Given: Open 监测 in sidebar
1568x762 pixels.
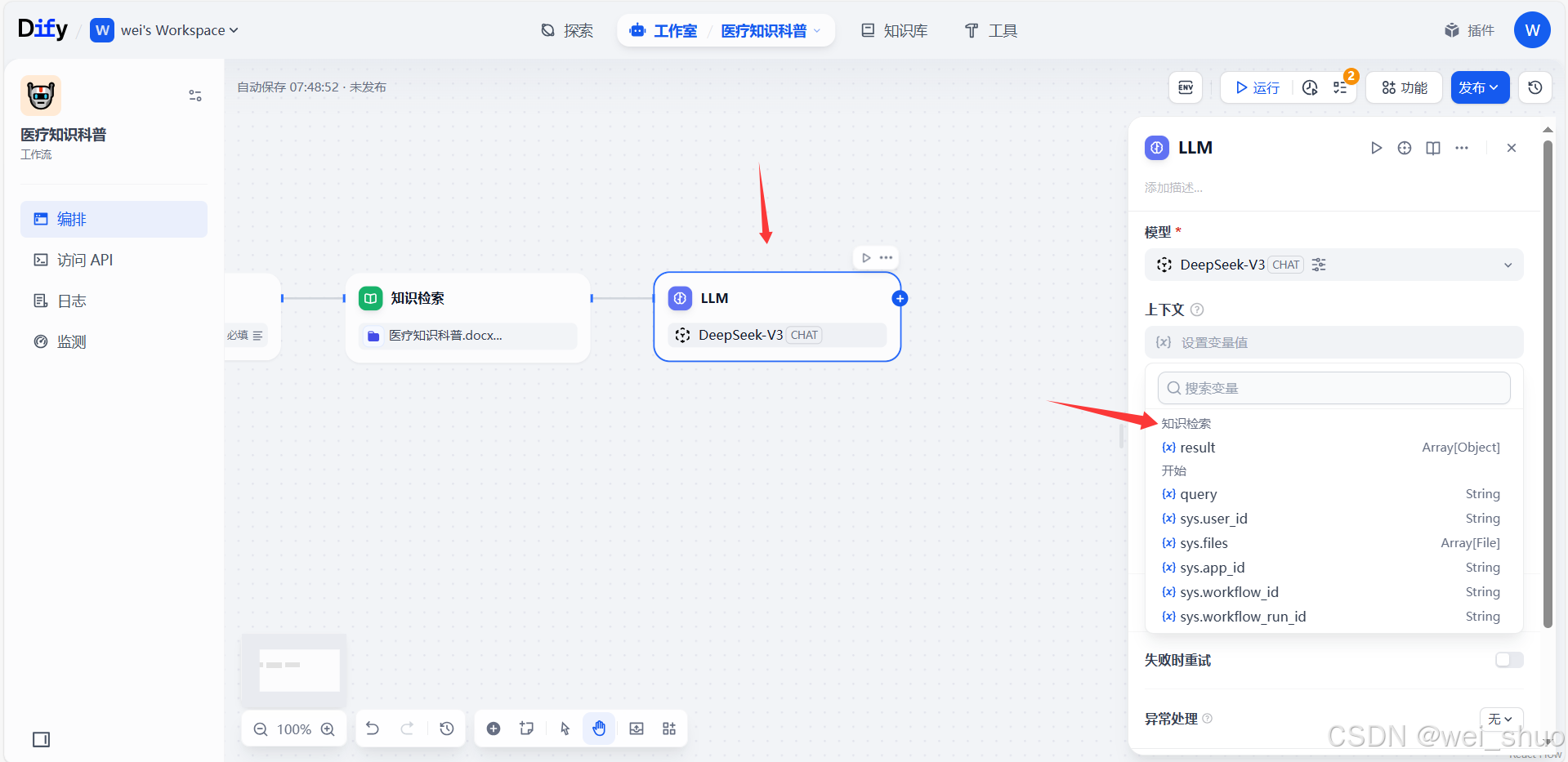Looking at the screenshot, I should click(x=114, y=341).
